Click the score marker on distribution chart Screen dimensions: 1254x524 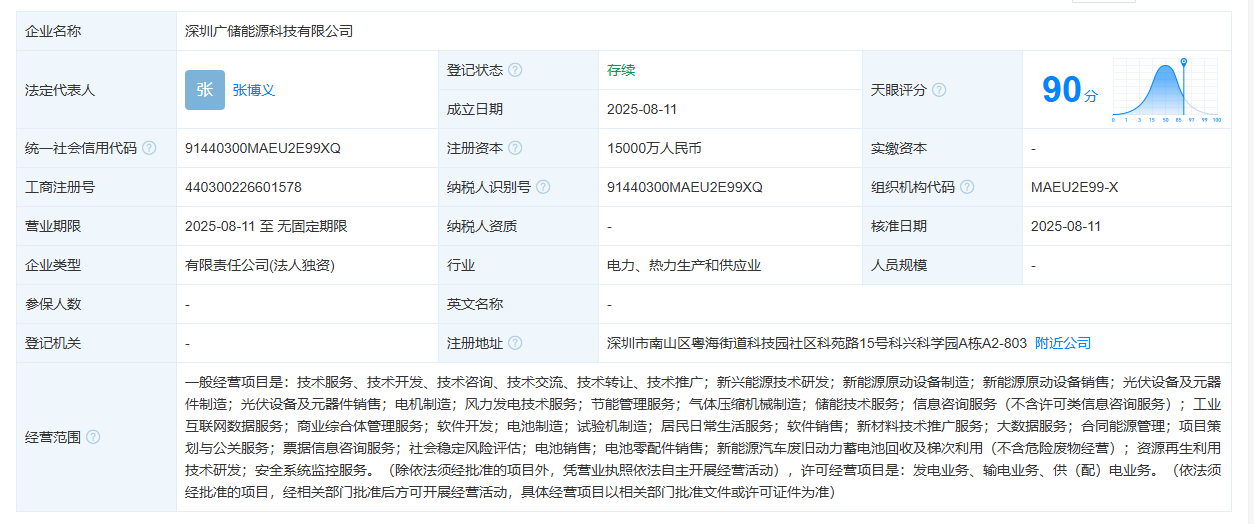[1184, 63]
